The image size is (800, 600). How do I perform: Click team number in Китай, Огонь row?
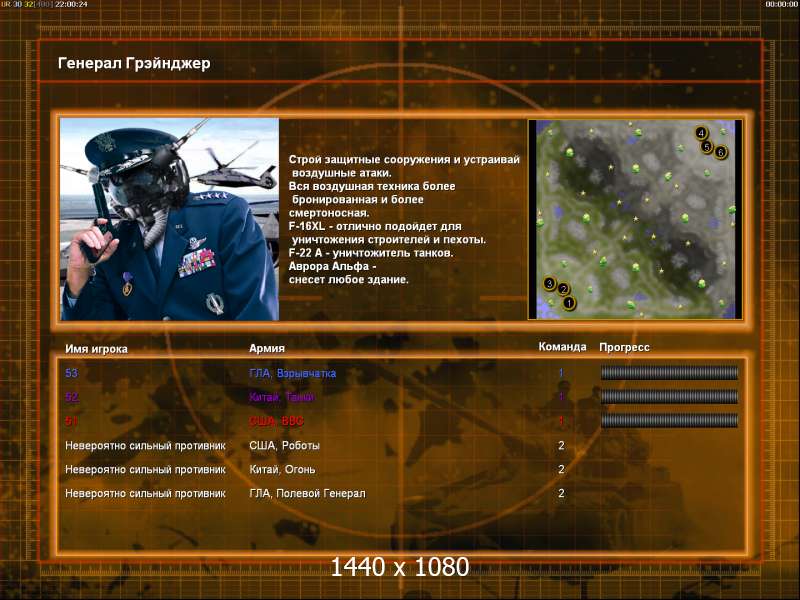point(561,469)
